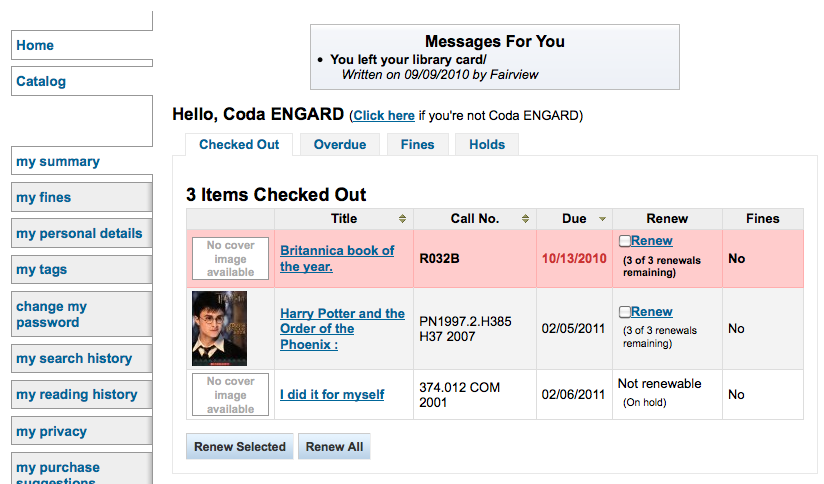The width and height of the screenshot is (824, 484).
Task: Click the Renew All button
Action: click(334, 446)
